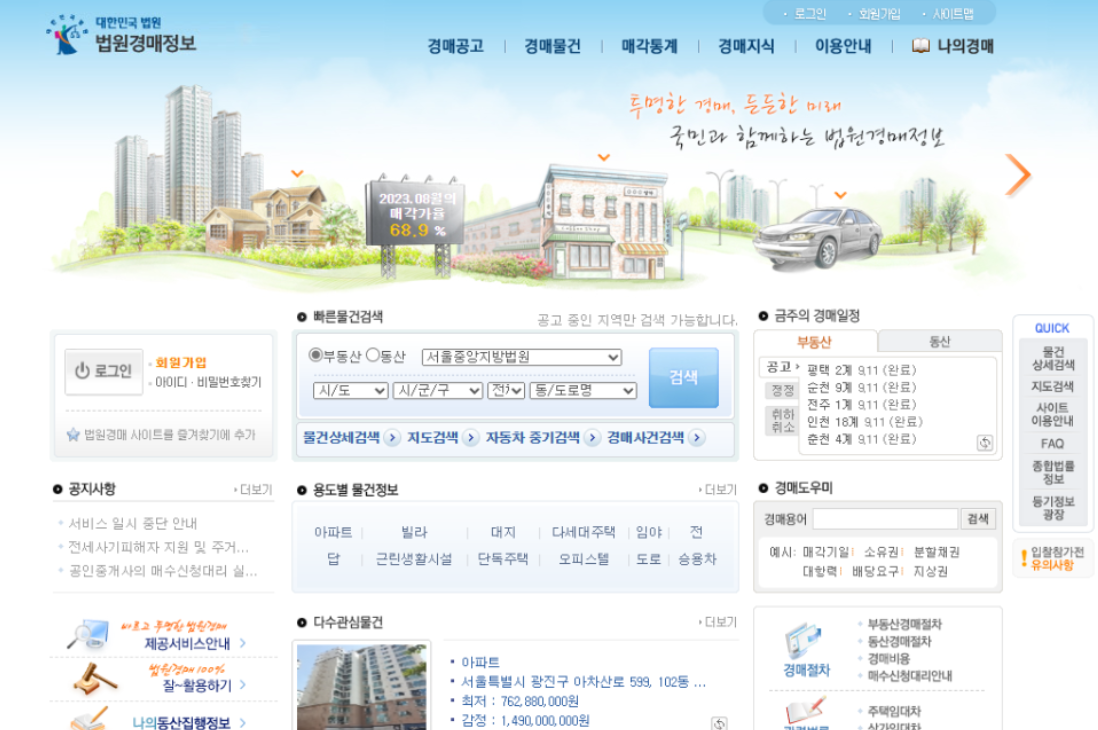Screen dimensions: 1098x730
Task: Click orange down arrow above the house
Action: tap(297, 173)
